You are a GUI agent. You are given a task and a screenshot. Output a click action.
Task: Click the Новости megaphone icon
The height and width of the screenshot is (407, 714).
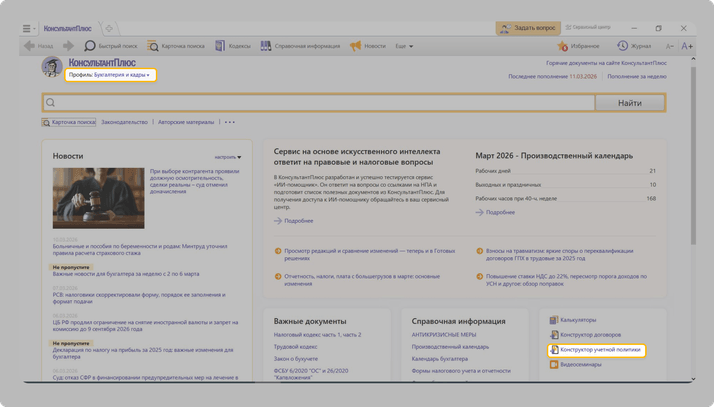(355, 46)
